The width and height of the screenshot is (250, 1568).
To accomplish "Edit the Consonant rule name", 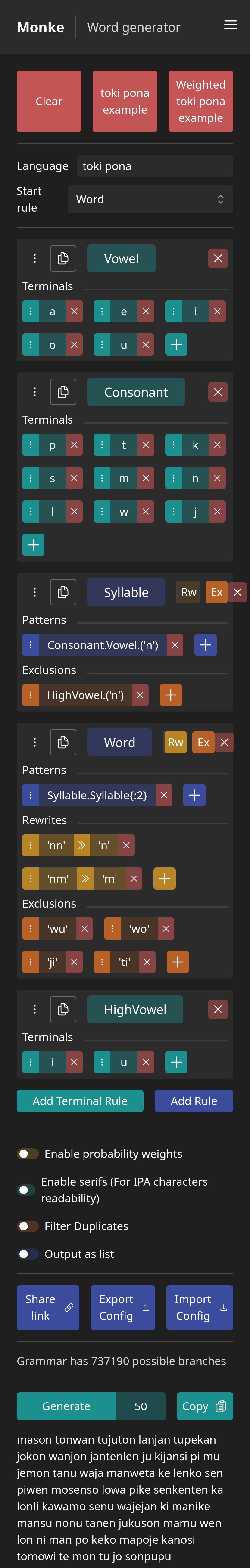I will 136,392.
